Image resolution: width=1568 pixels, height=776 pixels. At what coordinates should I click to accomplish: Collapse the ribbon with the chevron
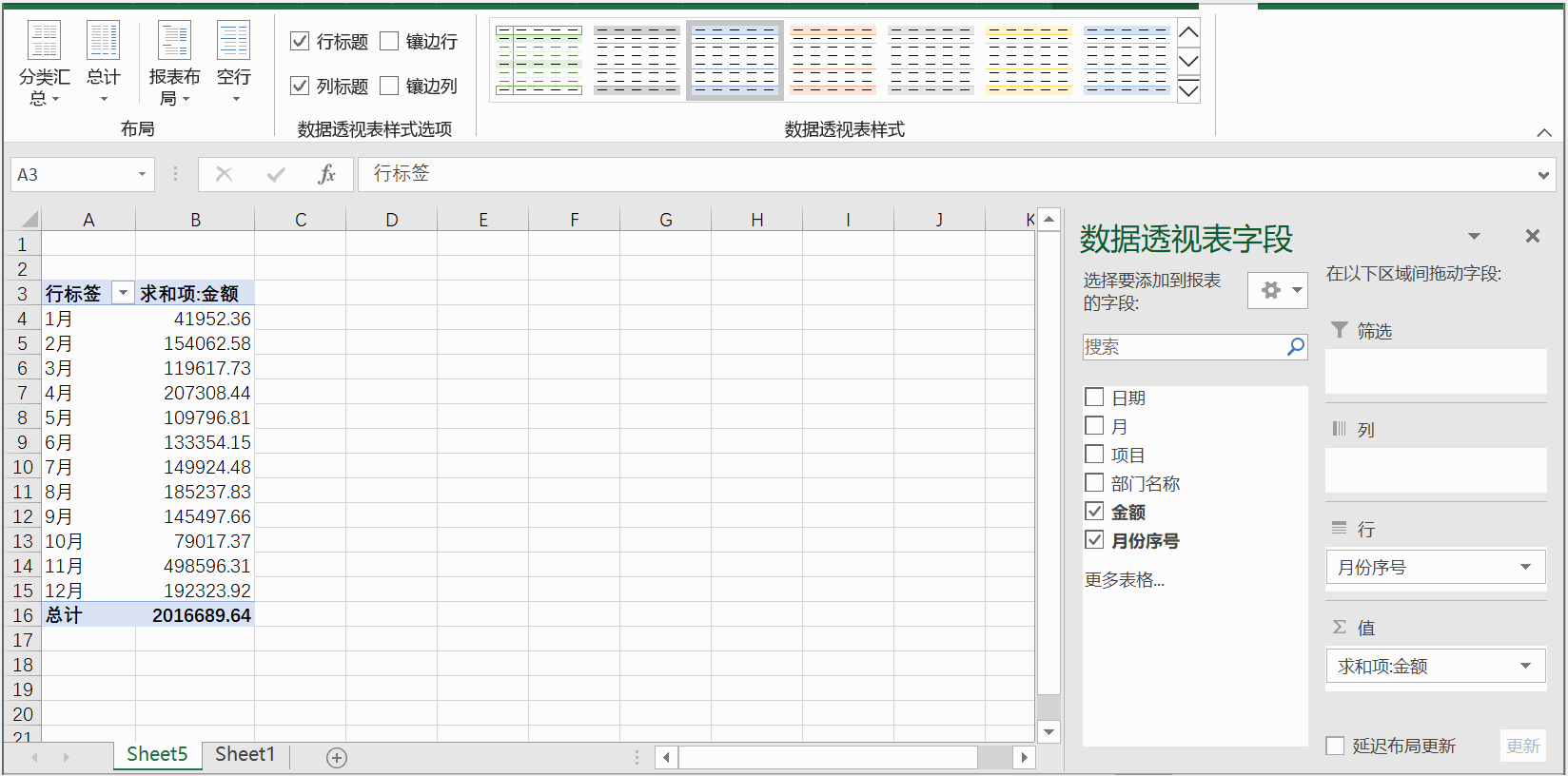point(1544,132)
